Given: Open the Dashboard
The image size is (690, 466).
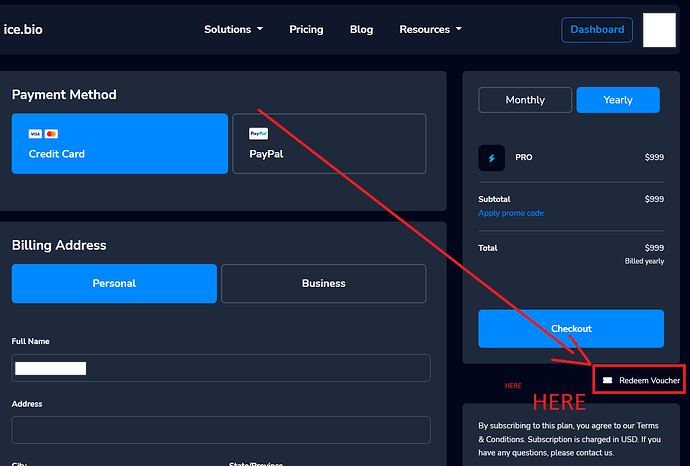Looking at the screenshot, I should click(597, 30).
